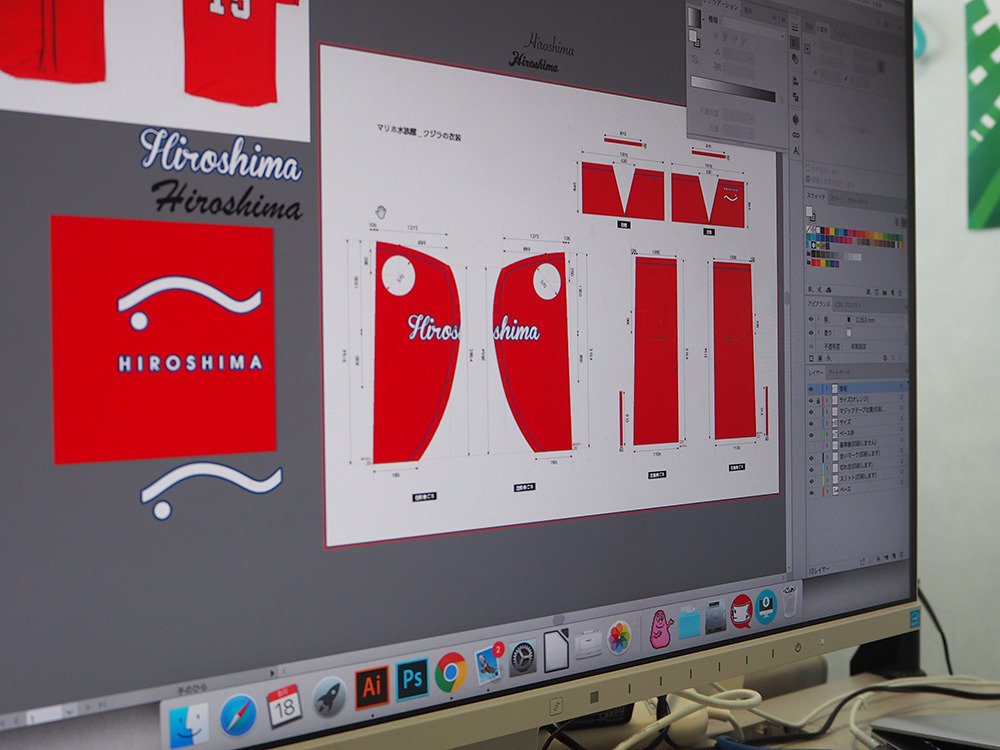
Task: Switch to the レイヤー tab
Action: (x=816, y=372)
